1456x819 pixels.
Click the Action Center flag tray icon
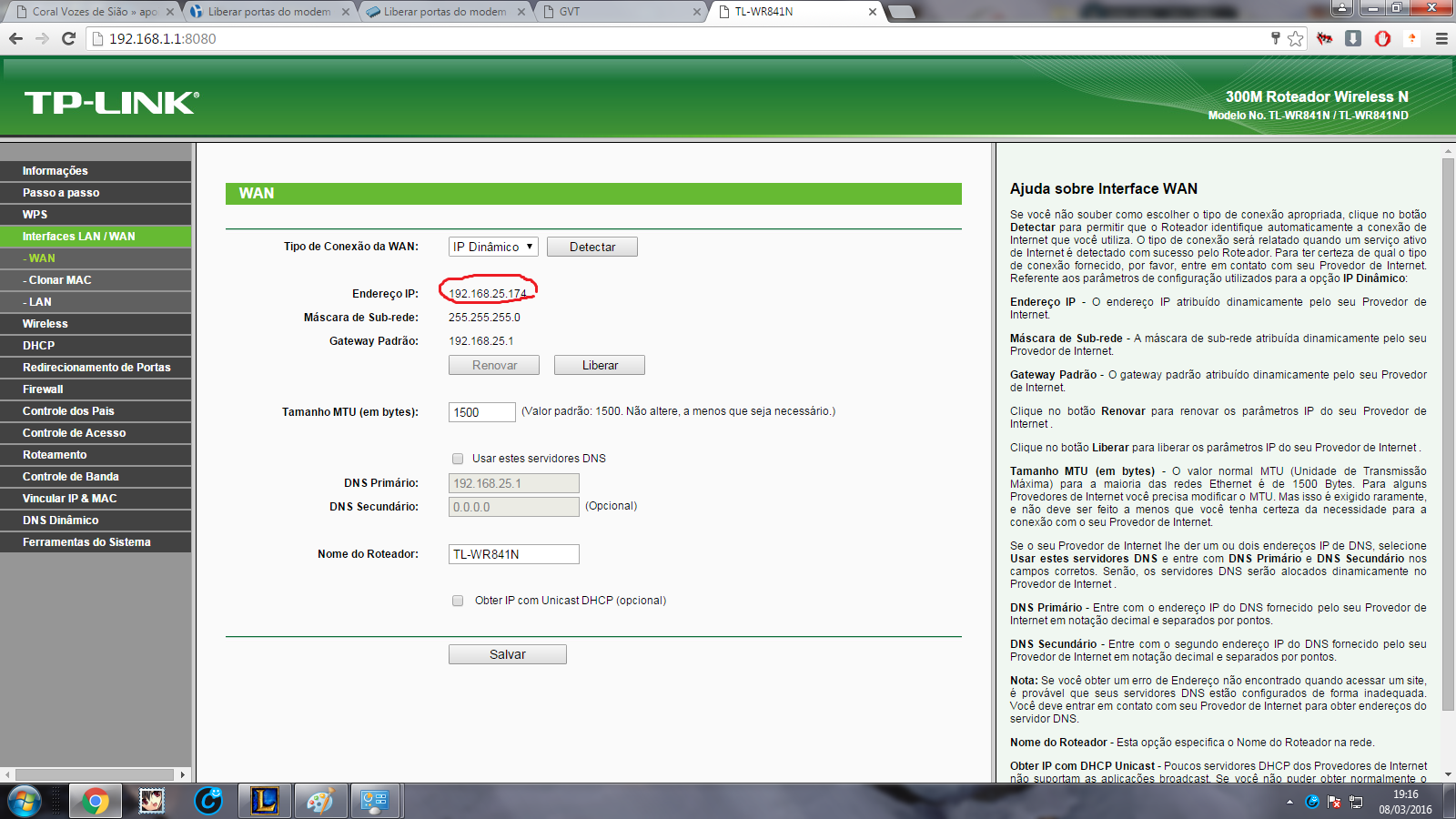[1334, 803]
